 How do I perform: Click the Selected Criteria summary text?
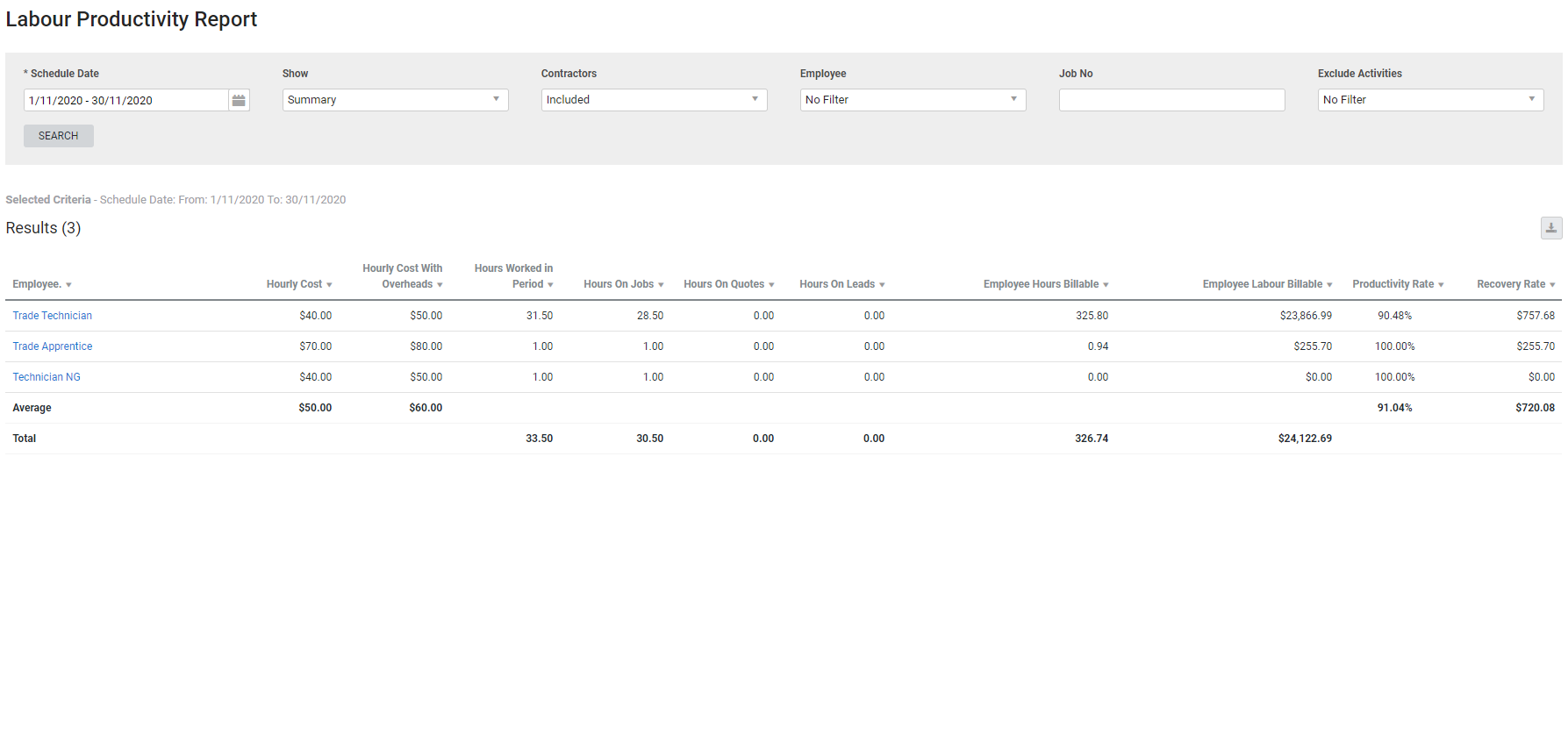point(175,200)
